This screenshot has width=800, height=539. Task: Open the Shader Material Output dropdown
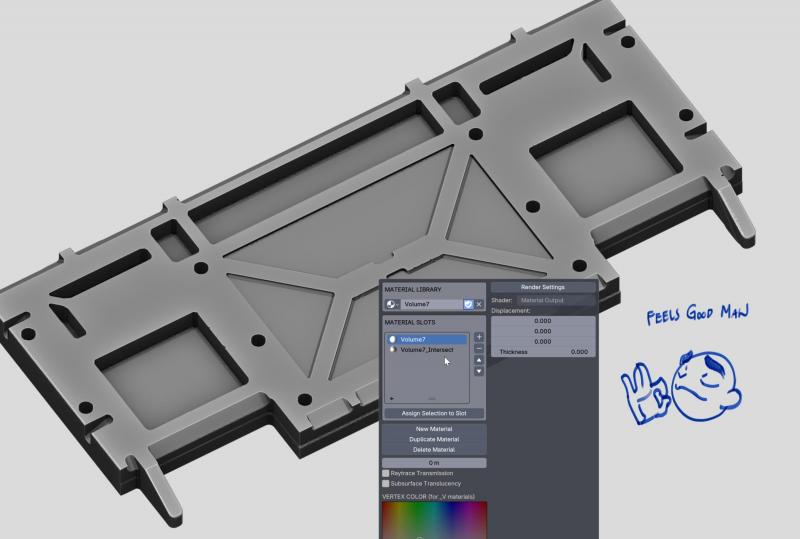coord(555,300)
